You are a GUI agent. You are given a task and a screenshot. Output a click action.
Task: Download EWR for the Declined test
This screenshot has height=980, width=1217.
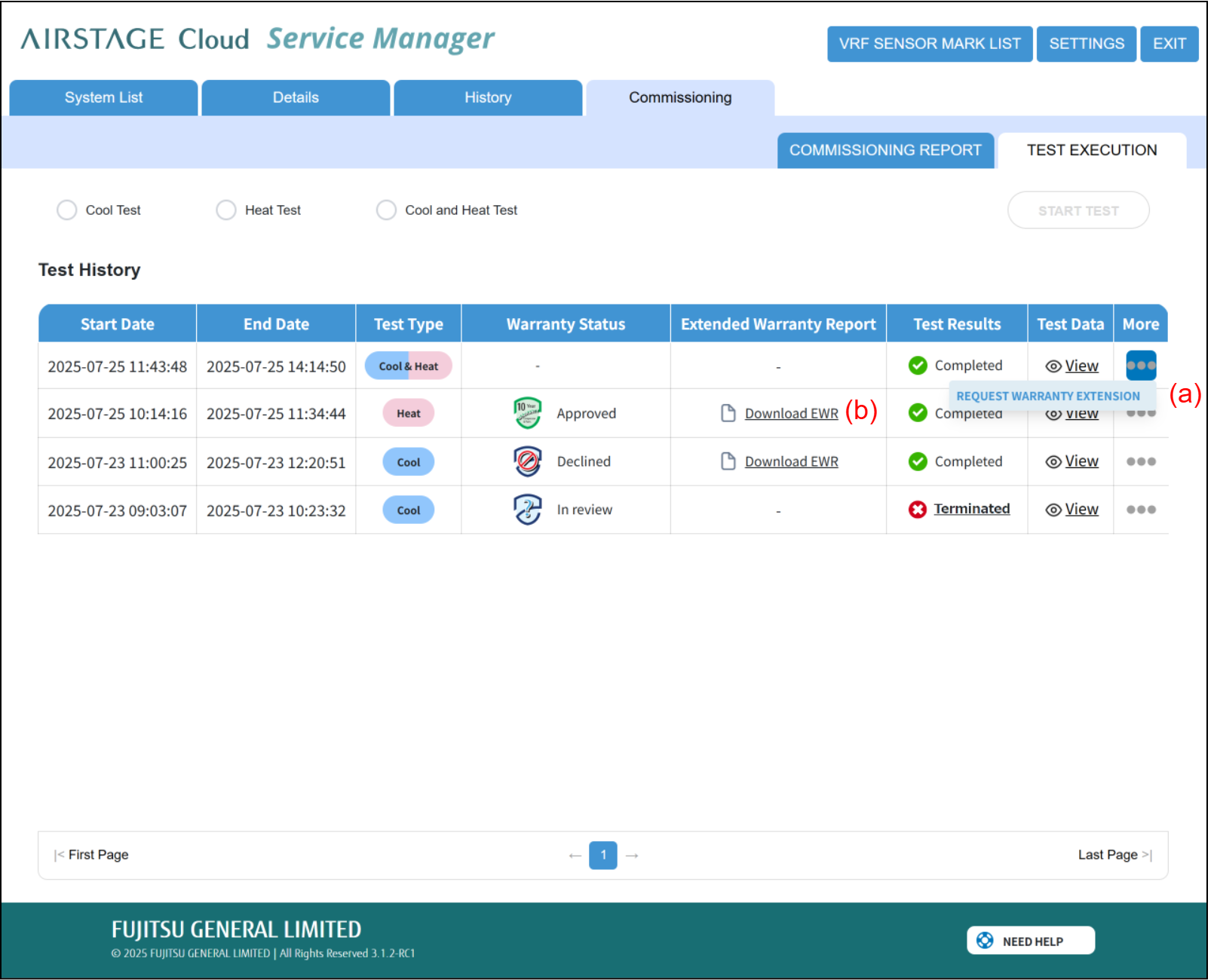(791, 461)
